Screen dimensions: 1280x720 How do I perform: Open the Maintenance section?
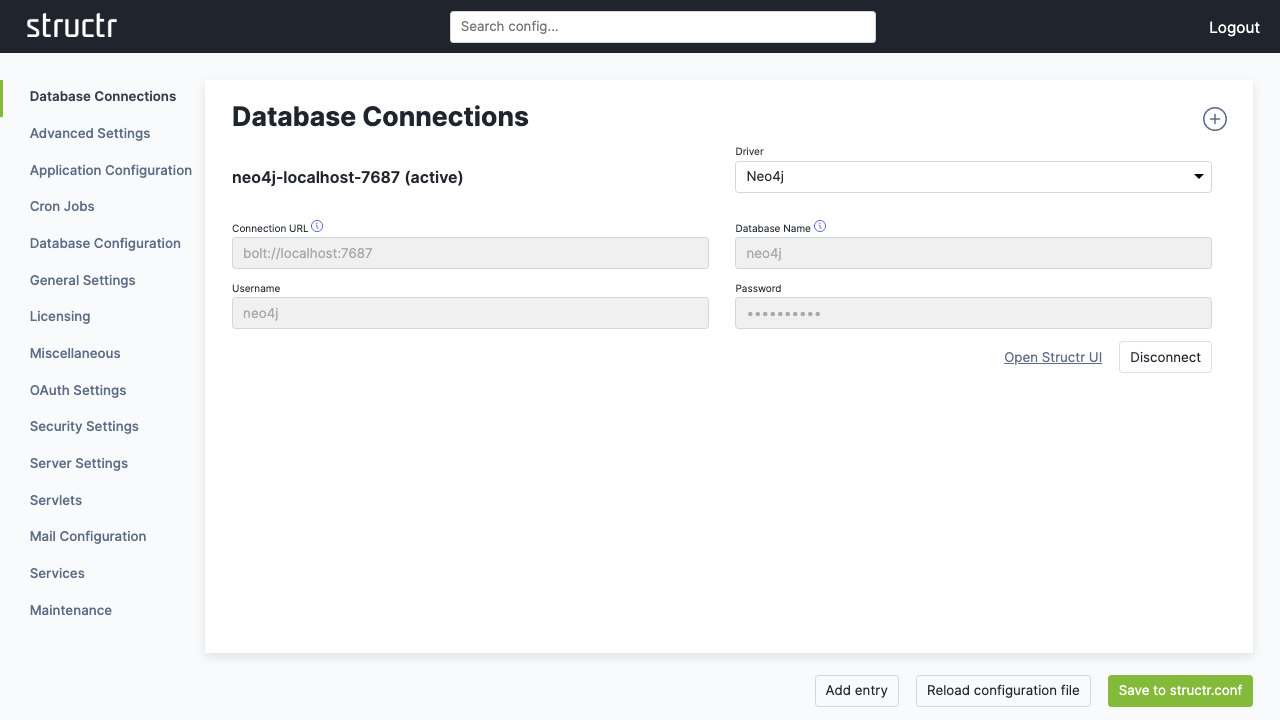pos(70,610)
